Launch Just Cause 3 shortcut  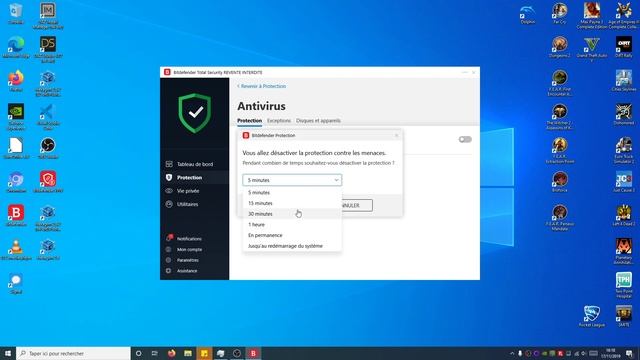624,182
